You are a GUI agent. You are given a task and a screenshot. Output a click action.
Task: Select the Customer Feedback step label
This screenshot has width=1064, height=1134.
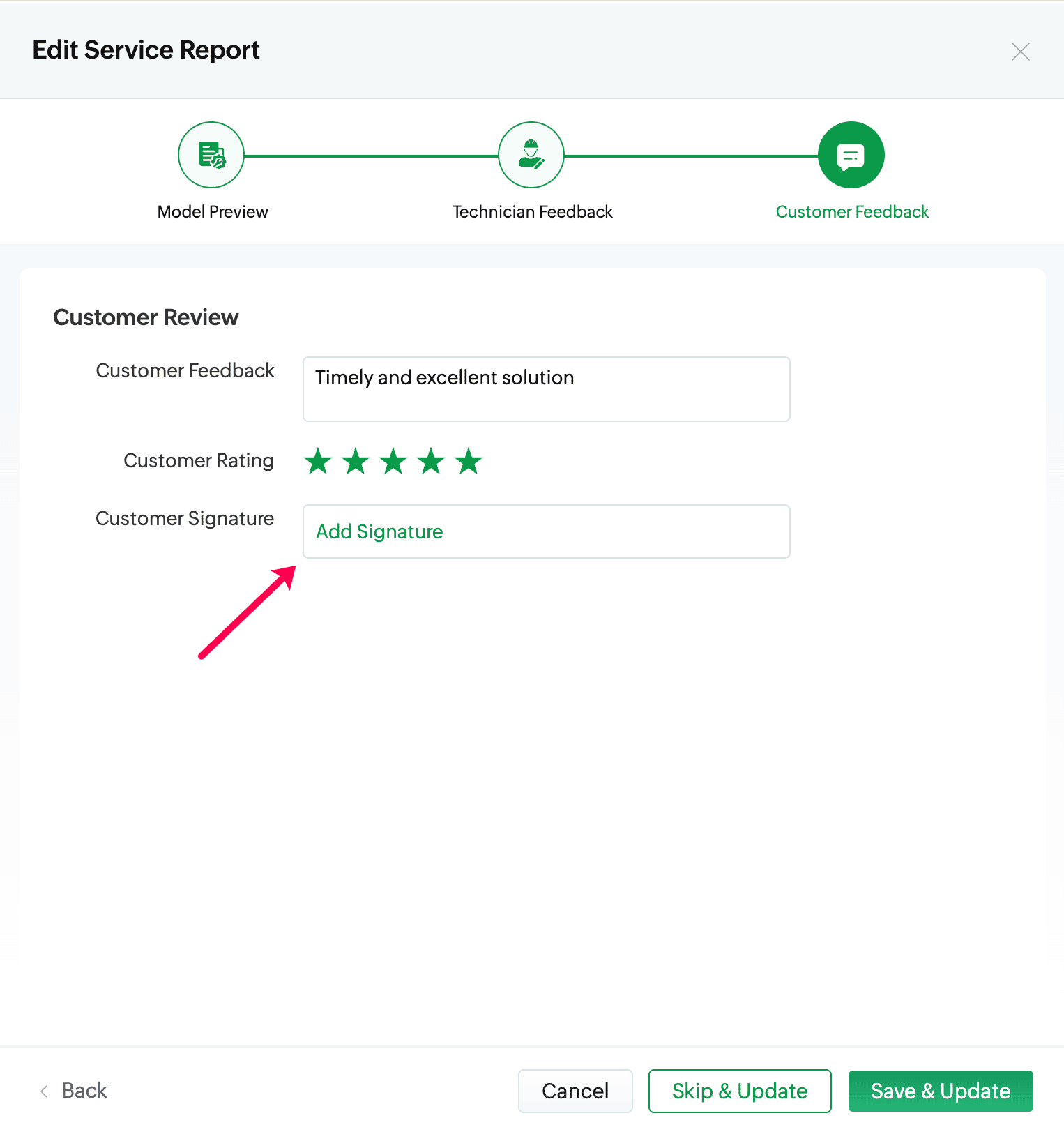click(852, 212)
